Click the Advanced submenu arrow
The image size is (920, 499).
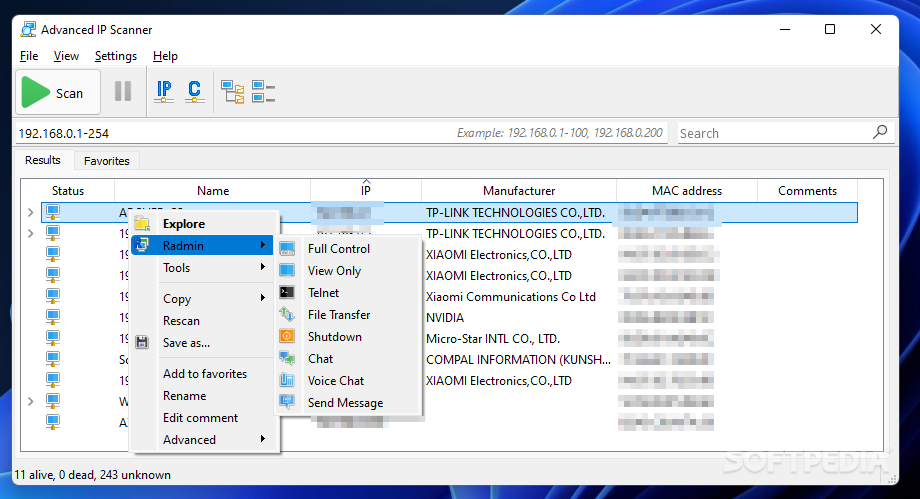[x=263, y=439]
